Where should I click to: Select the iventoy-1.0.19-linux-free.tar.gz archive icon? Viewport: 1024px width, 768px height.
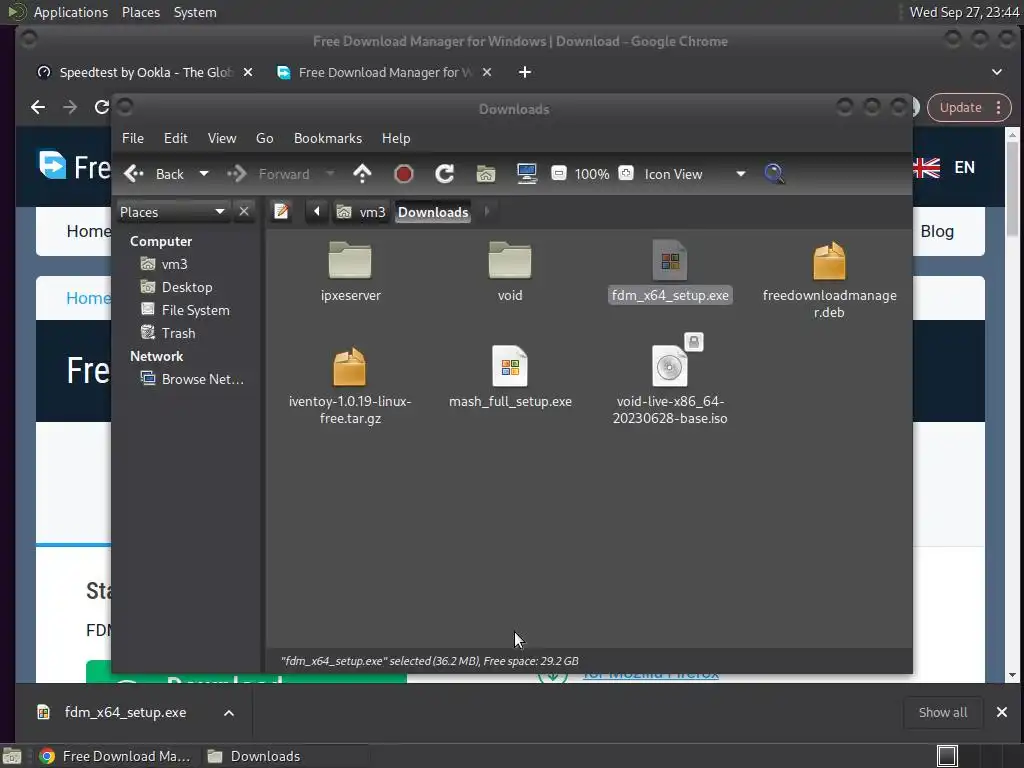point(349,366)
